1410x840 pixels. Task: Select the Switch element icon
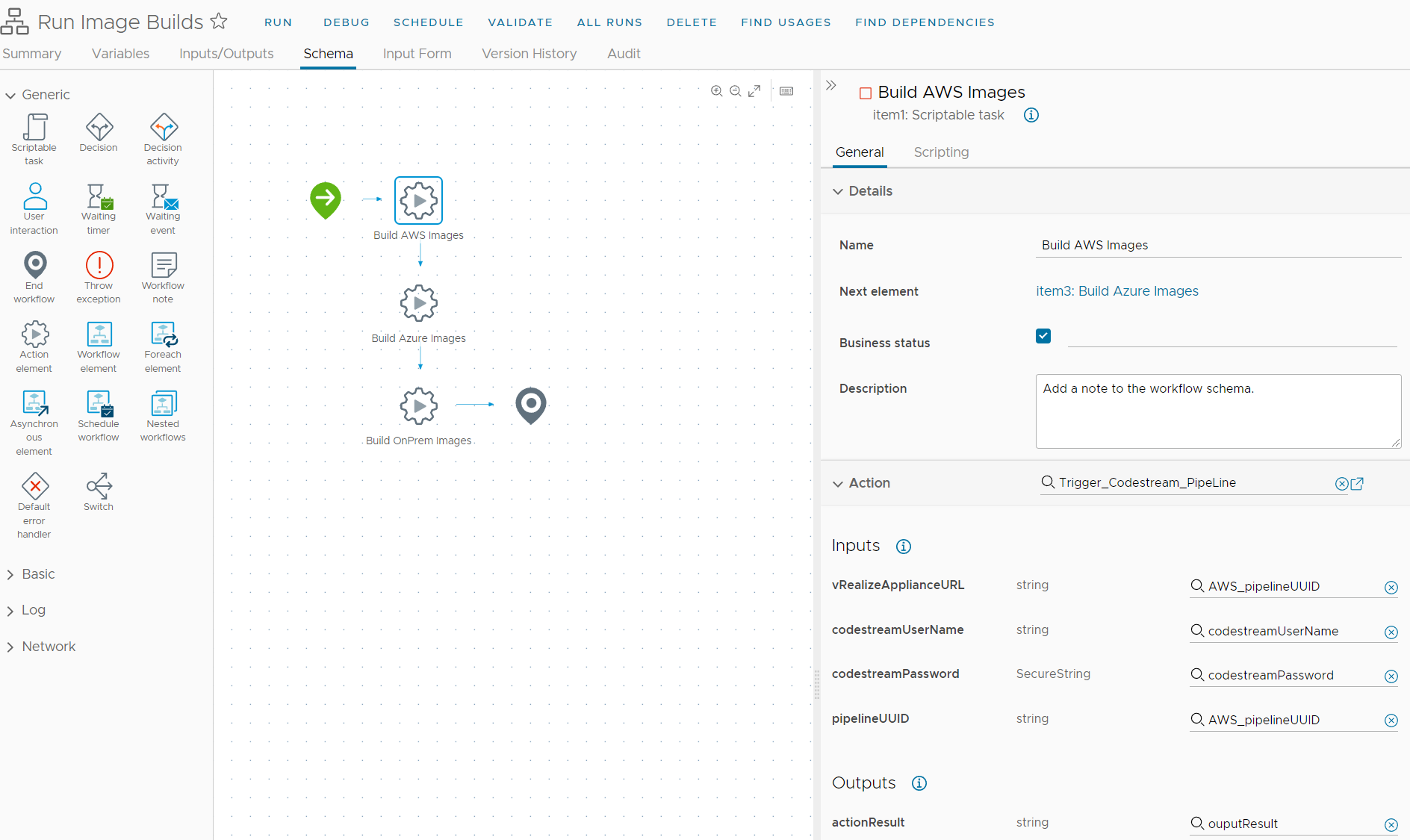[99, 487]
